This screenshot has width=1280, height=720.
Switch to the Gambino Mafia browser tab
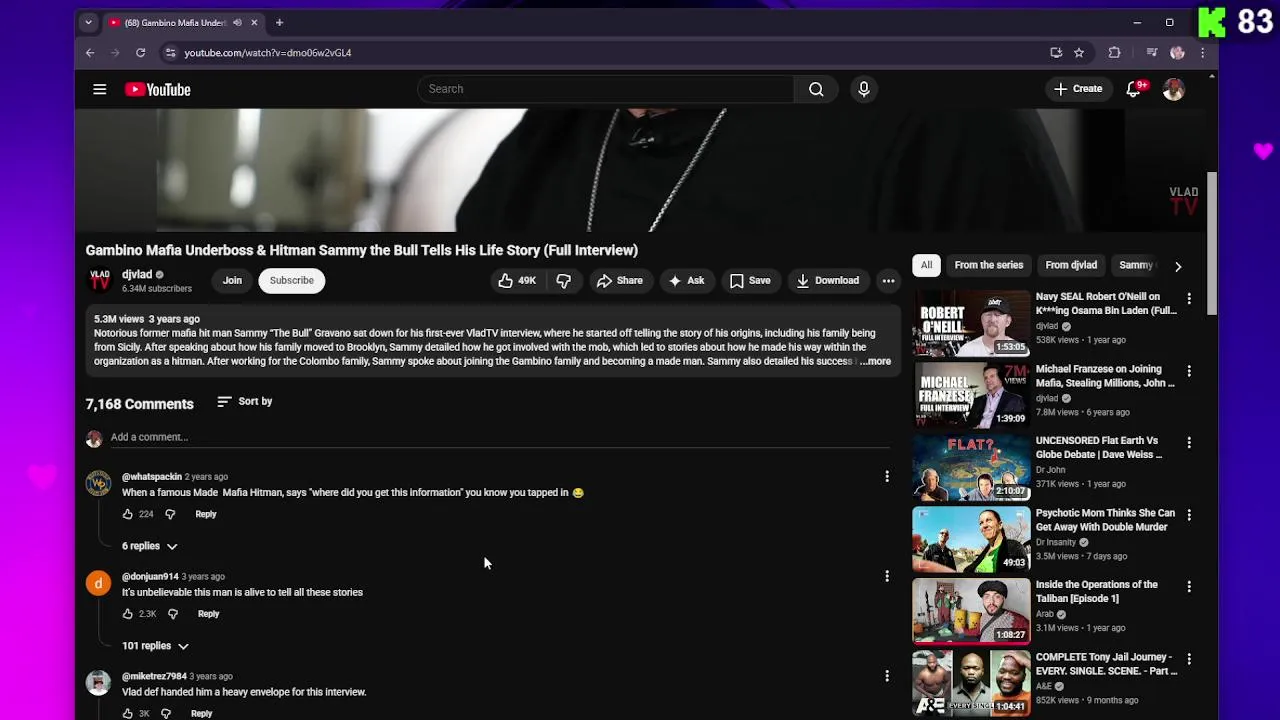tap(175, 22)
